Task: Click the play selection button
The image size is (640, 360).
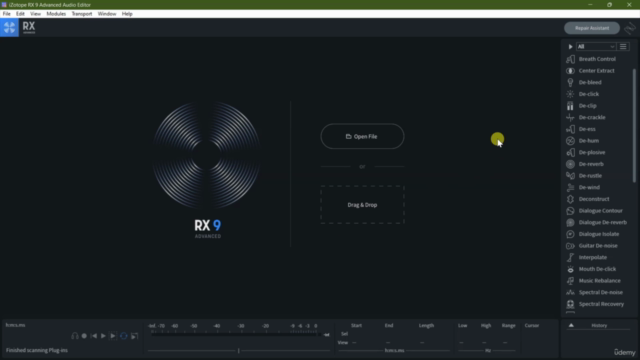Action: click(x=113, y=336)
